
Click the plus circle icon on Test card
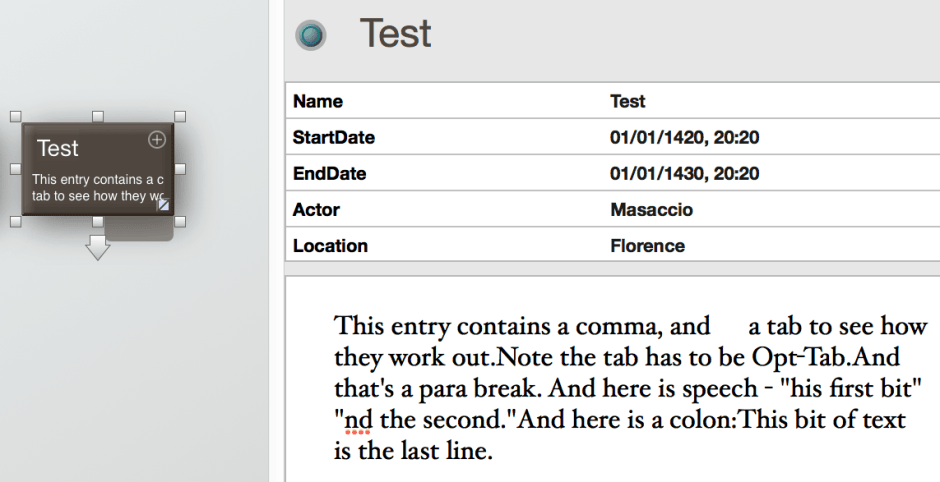[x=157, y=139]
